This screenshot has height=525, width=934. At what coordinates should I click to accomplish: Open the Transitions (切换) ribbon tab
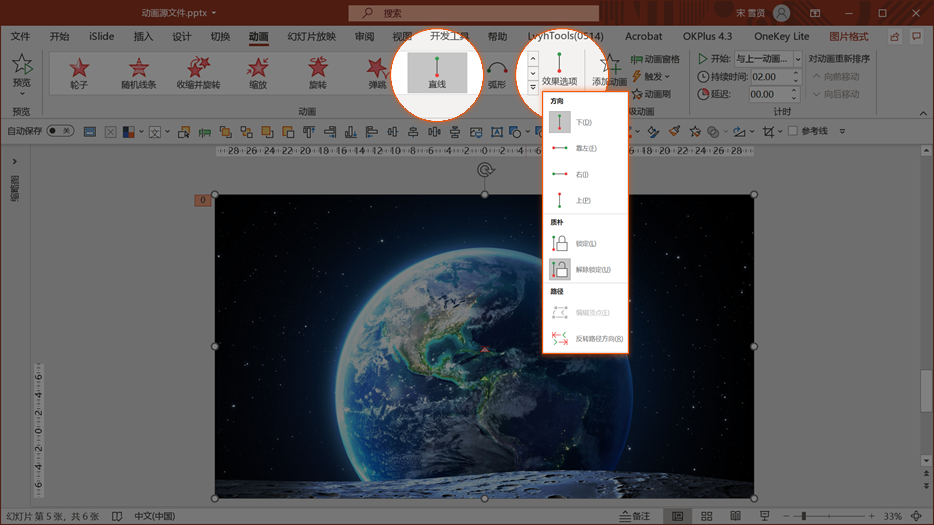(x=220, y=36)
